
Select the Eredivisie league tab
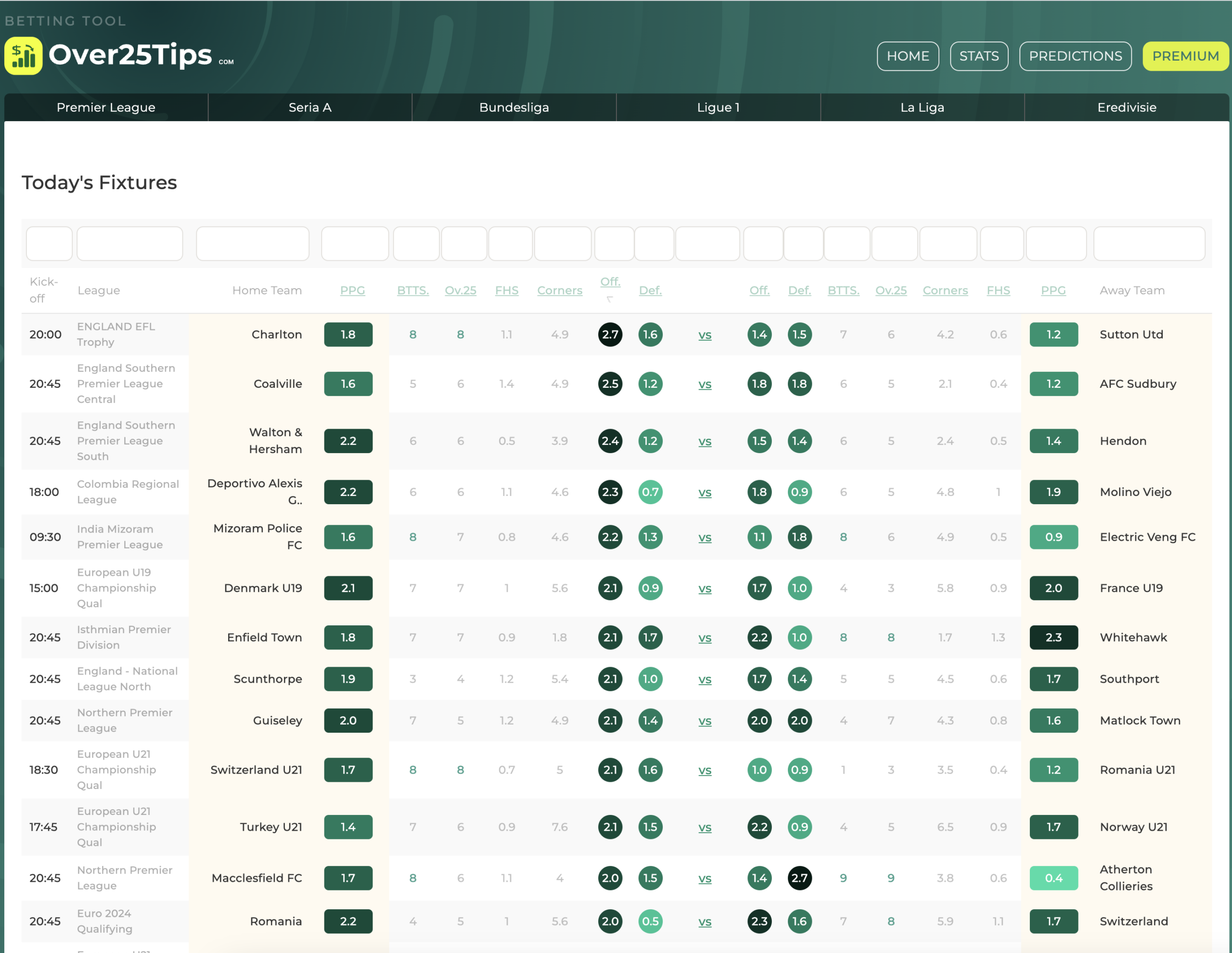pyautogui.click(x=1127, y=107)
